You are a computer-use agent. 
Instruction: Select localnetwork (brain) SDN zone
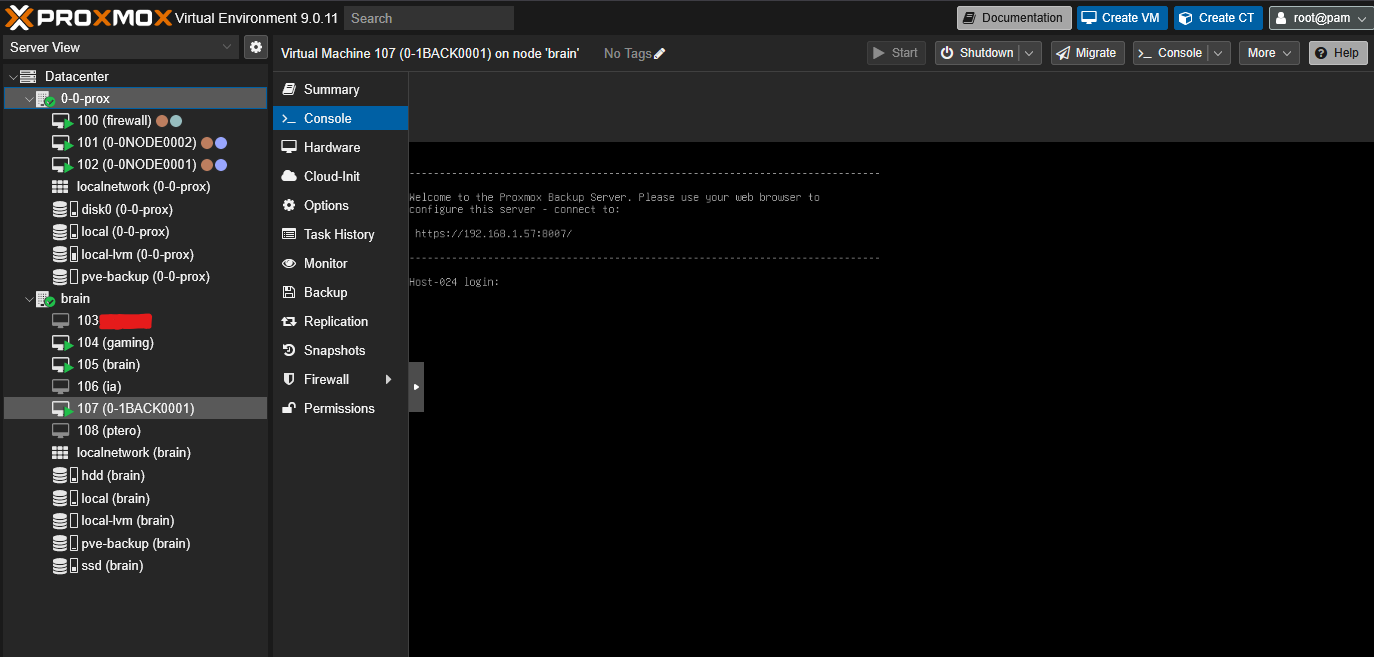tap(133, 452)
